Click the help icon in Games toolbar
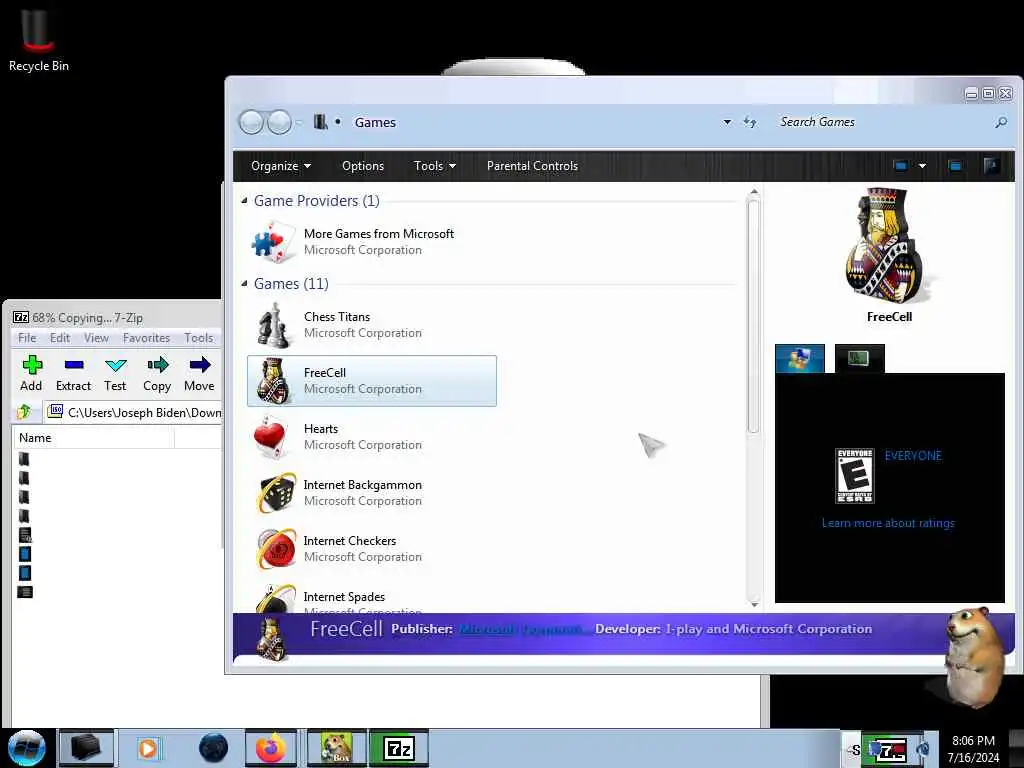 tap(991, 166)
